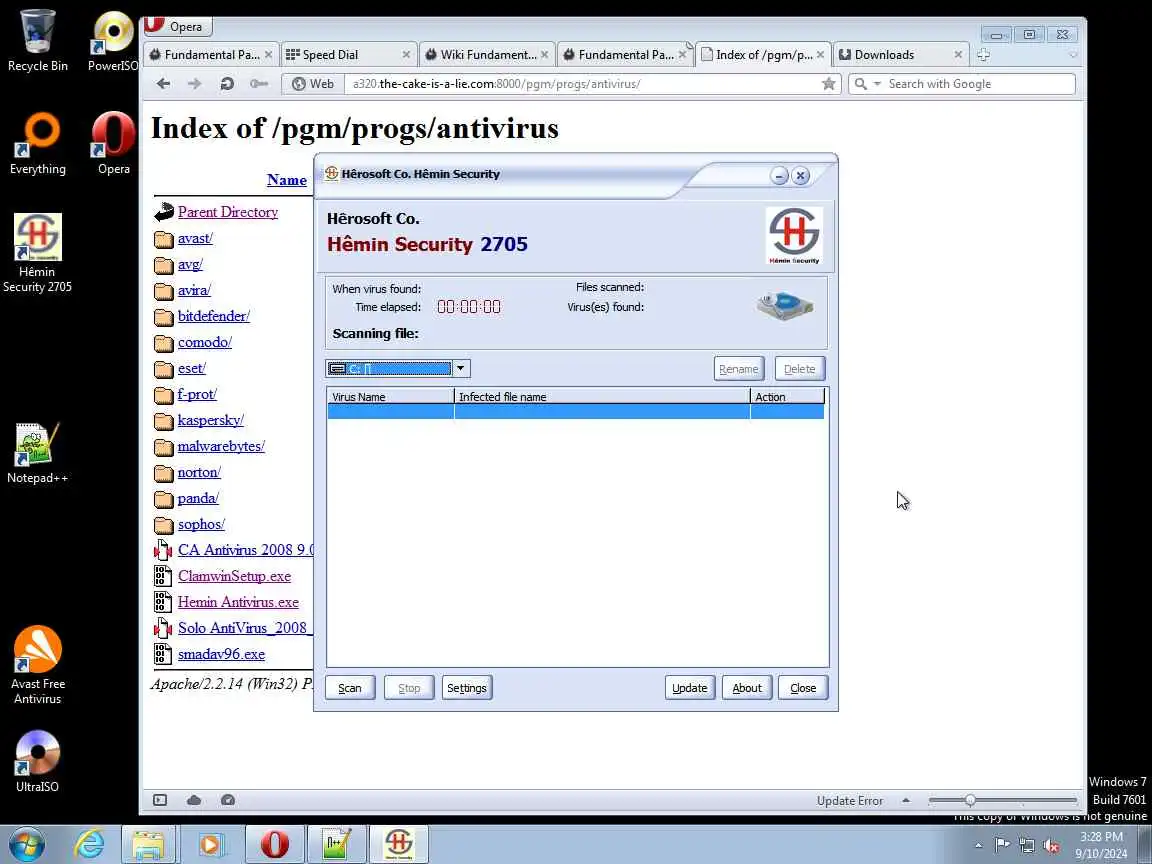Reload the page in Opera

coord(227,84)
